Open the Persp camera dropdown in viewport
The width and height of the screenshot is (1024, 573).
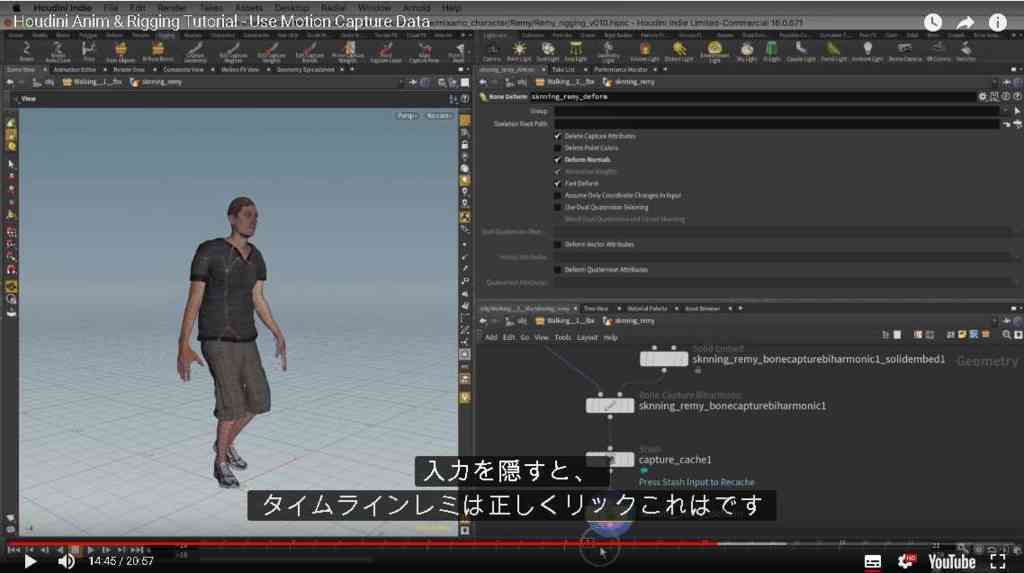(x=406, y=116)
